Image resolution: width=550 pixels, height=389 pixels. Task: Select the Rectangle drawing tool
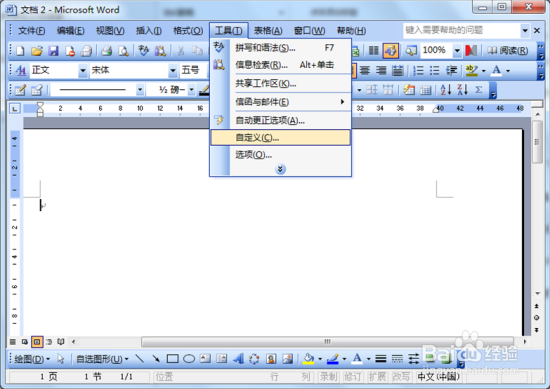[x=173, y=358]
